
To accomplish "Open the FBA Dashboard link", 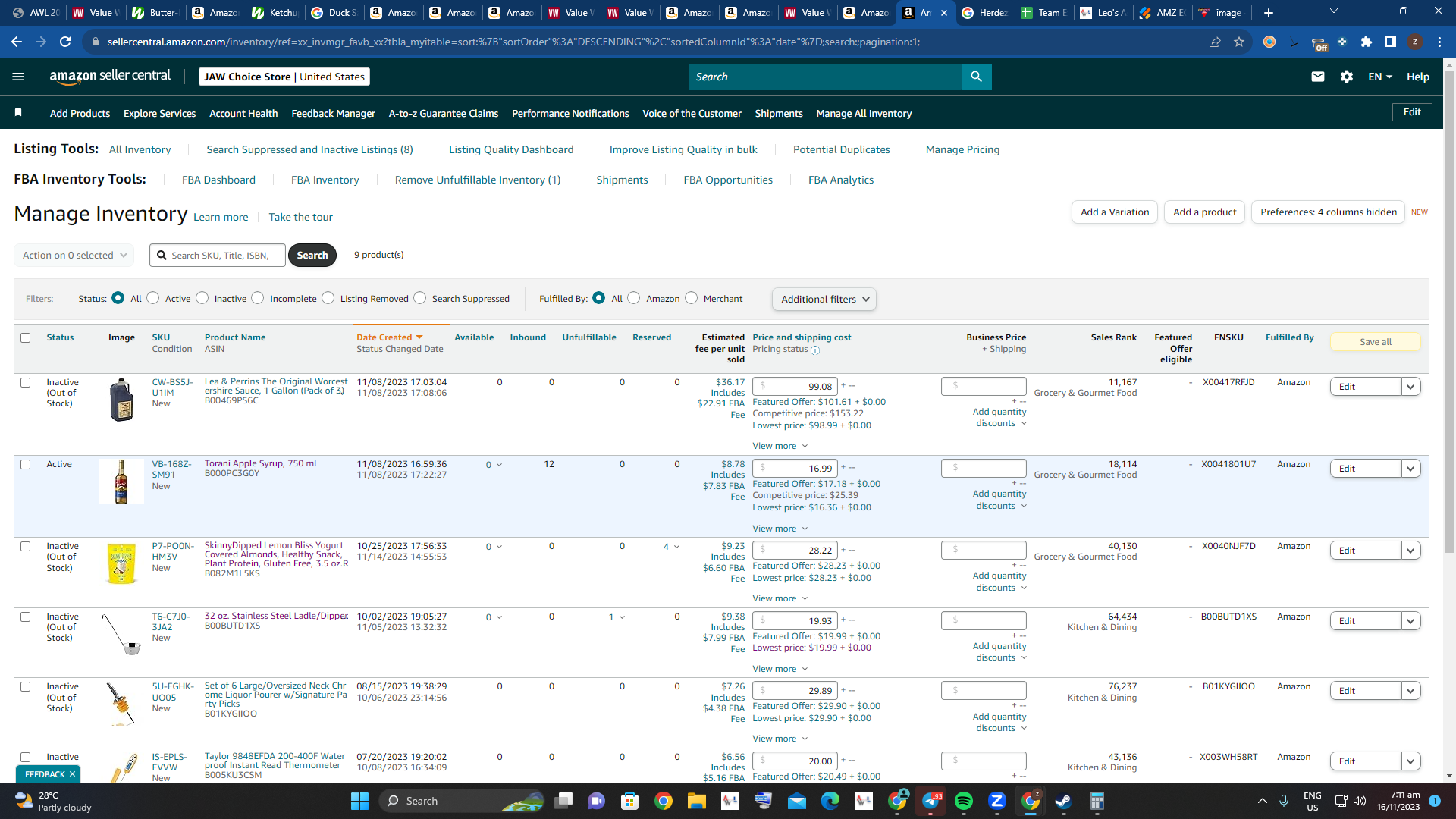I will 218,180.
